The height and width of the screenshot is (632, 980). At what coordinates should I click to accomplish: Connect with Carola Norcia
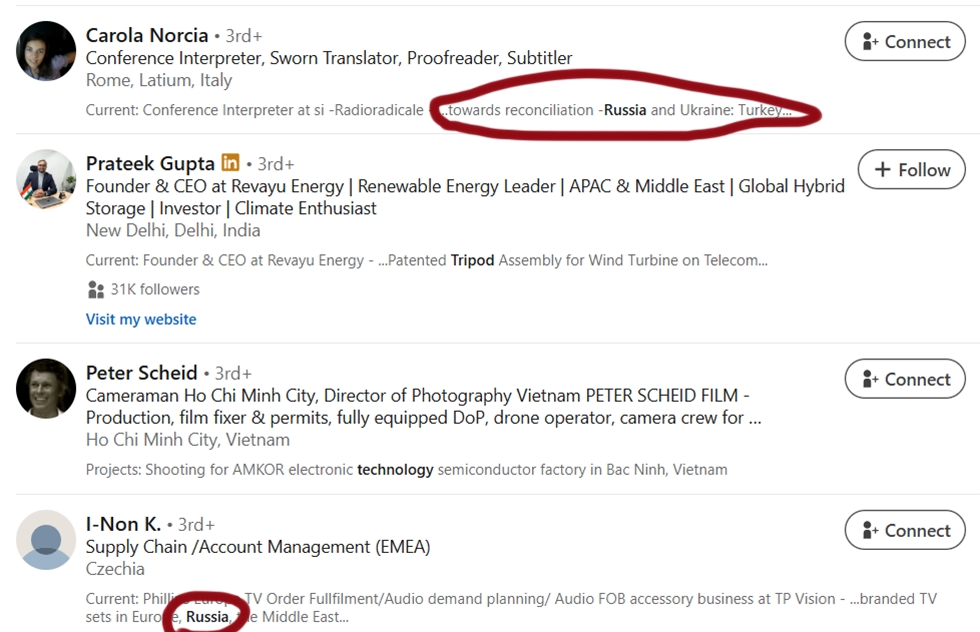point(905,42)
